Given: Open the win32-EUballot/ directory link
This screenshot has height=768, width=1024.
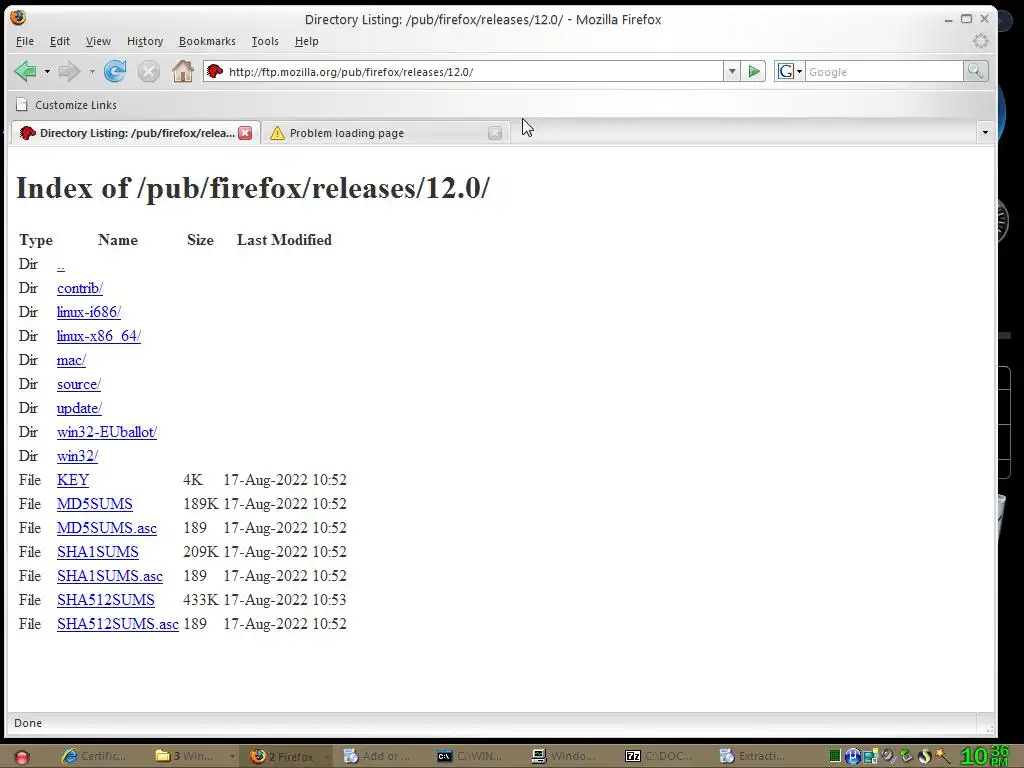Looking at the screenshot, I should click(x=107, y=432).
